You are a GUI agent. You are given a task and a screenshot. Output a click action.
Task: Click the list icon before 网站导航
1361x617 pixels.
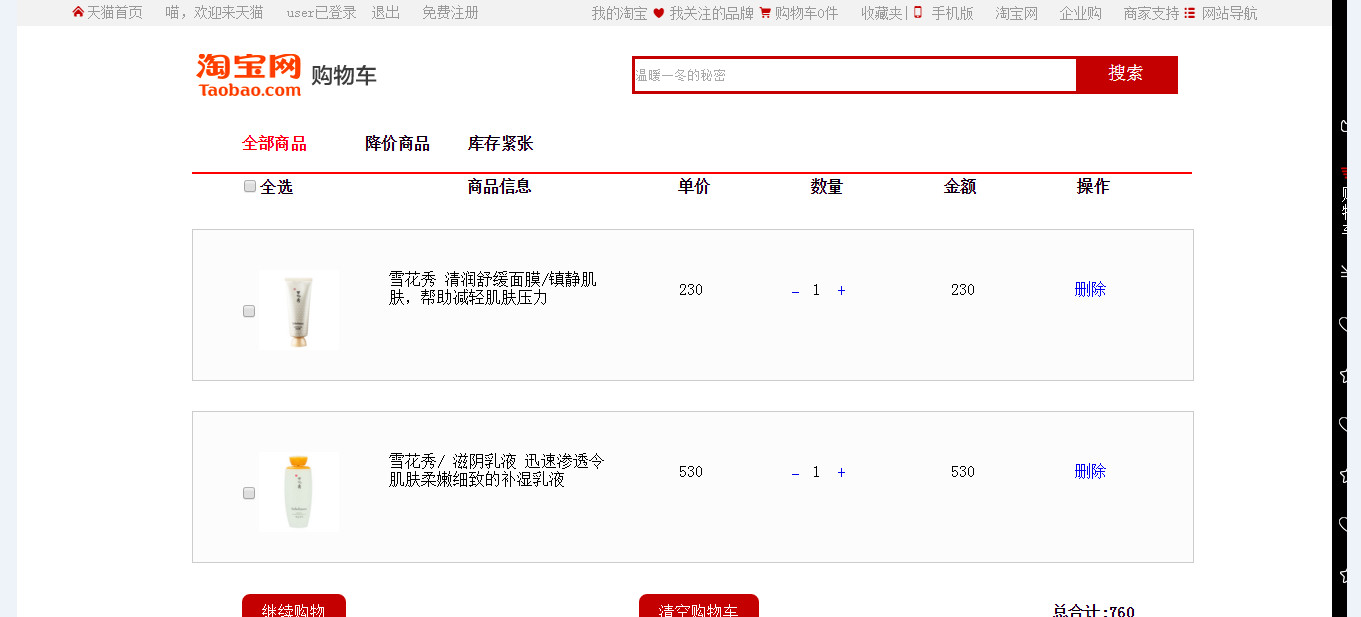click(1189, 13)
